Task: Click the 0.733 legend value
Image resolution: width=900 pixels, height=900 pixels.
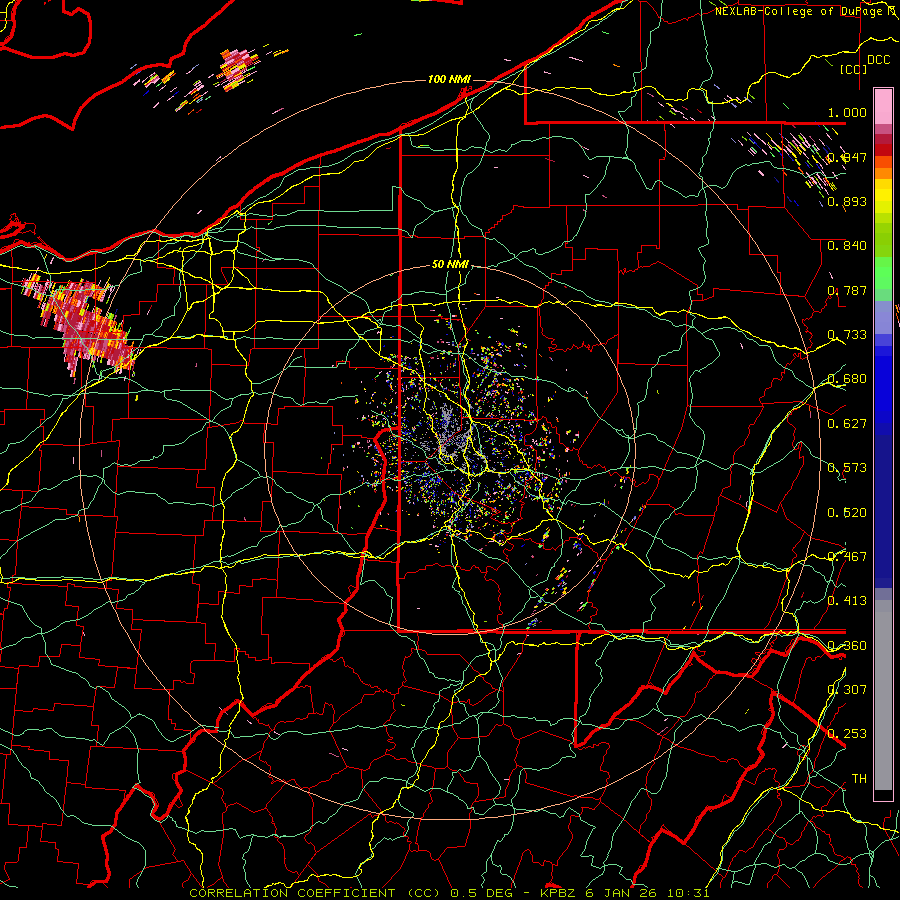Action: point(847,335)
